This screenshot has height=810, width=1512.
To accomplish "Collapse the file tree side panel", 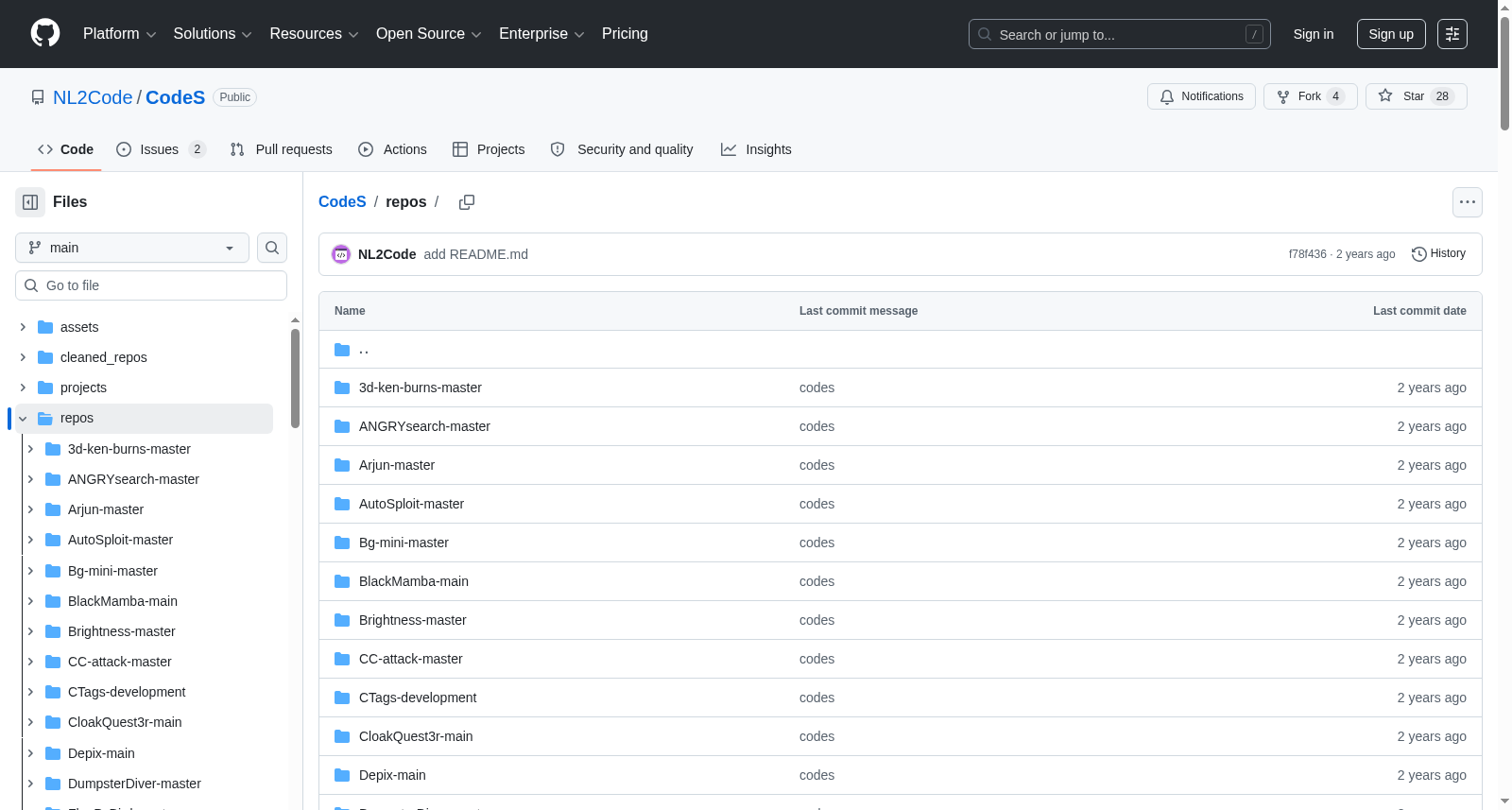I will (x=30, y=202).
